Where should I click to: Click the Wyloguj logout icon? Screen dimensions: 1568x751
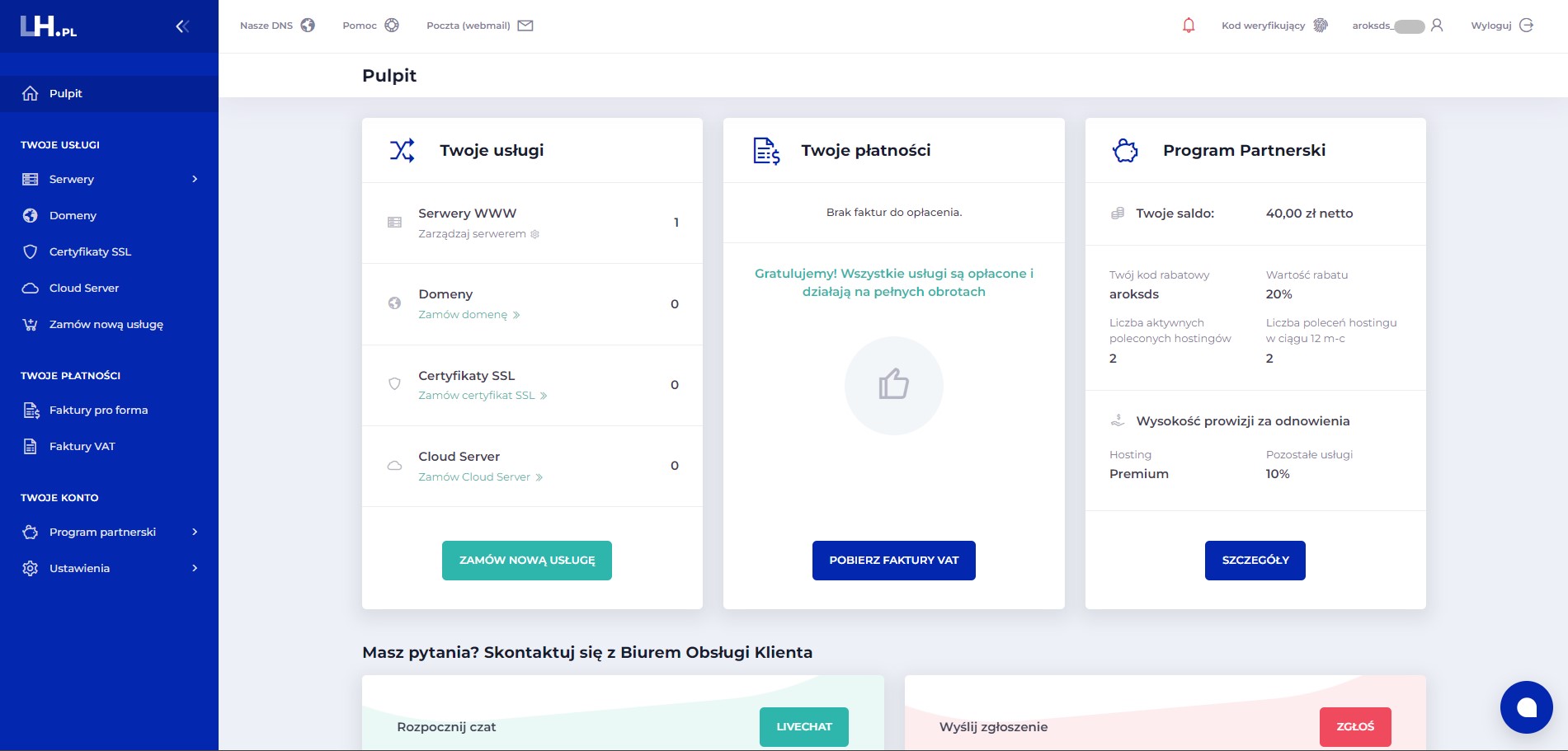point(1526,26)
